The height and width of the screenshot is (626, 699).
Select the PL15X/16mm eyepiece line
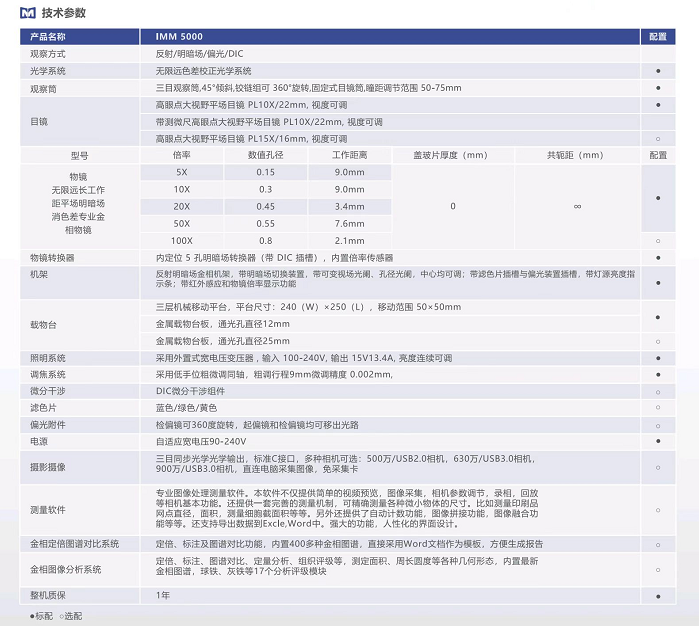coord(251,139)
